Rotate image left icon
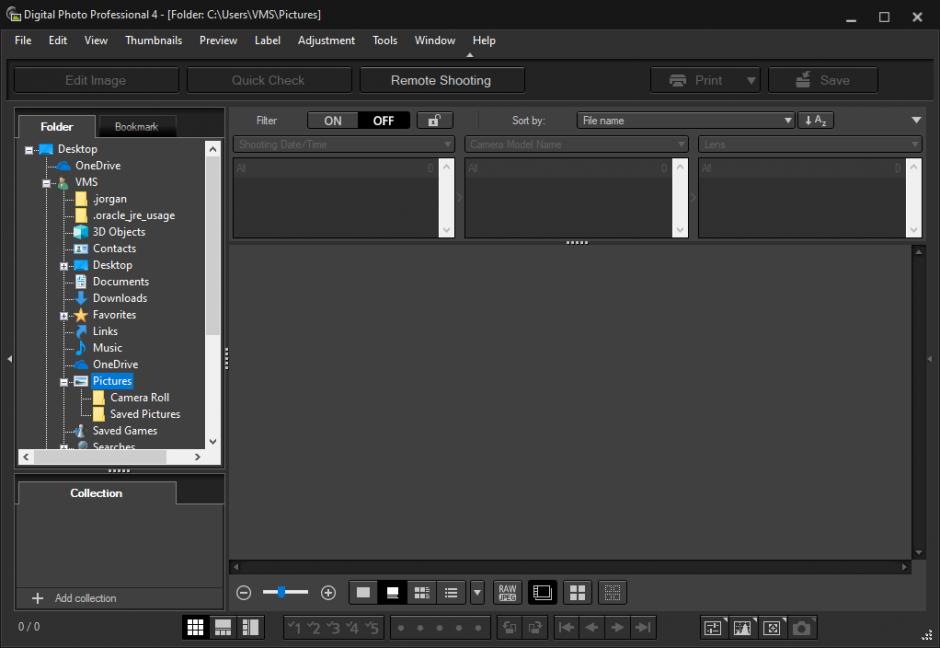 tap(509, 628)
